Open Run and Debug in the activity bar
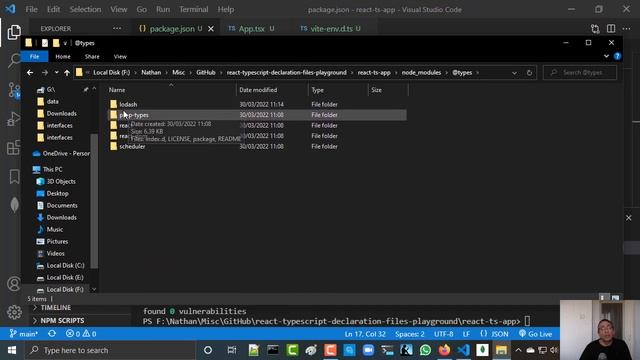640x360 pixels. 14,119
